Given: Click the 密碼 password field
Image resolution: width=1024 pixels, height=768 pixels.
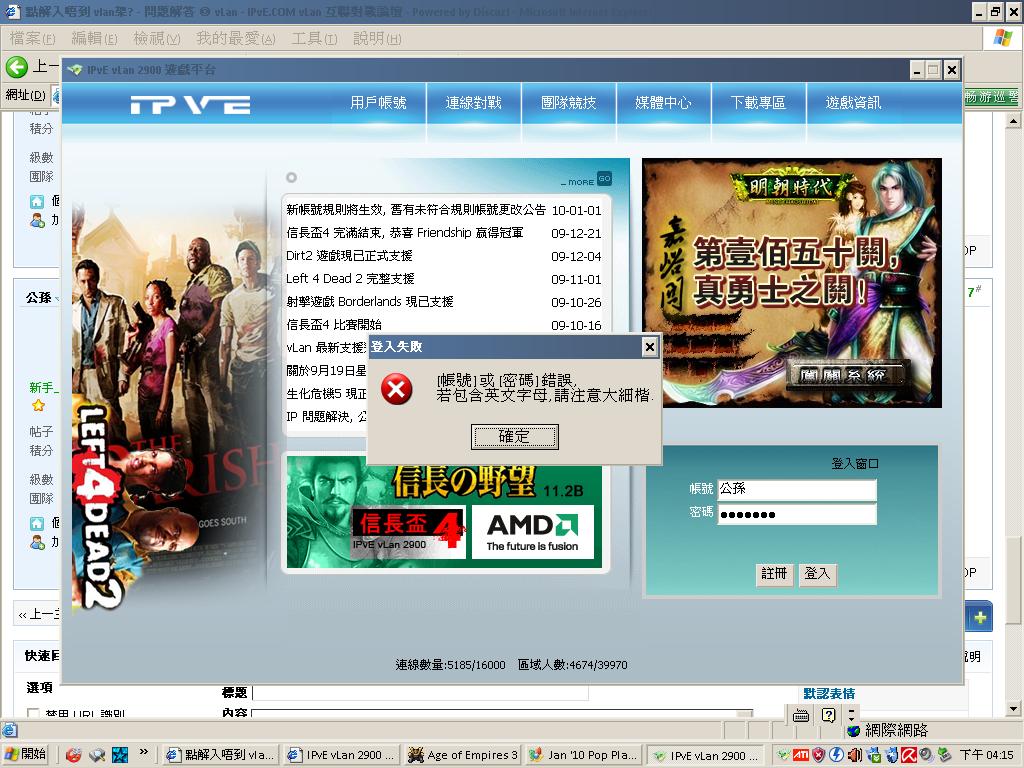Looking at the screenshot, I should coord(796,514).
